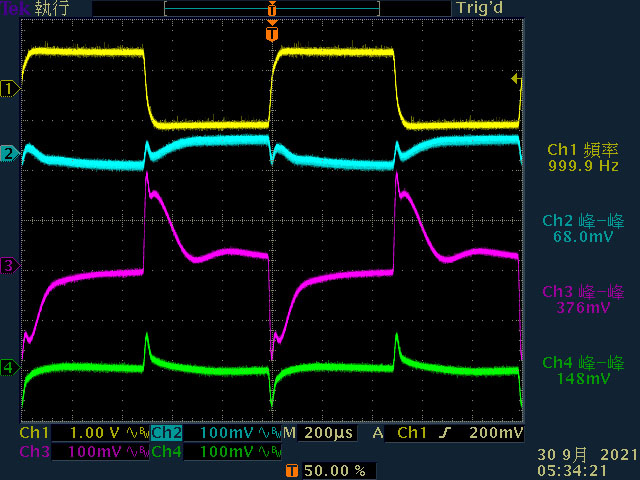Screen dimensions: 640x480
Task: Click the orange T icon beside 50.00 %
Action: click(x=291, y=471)
